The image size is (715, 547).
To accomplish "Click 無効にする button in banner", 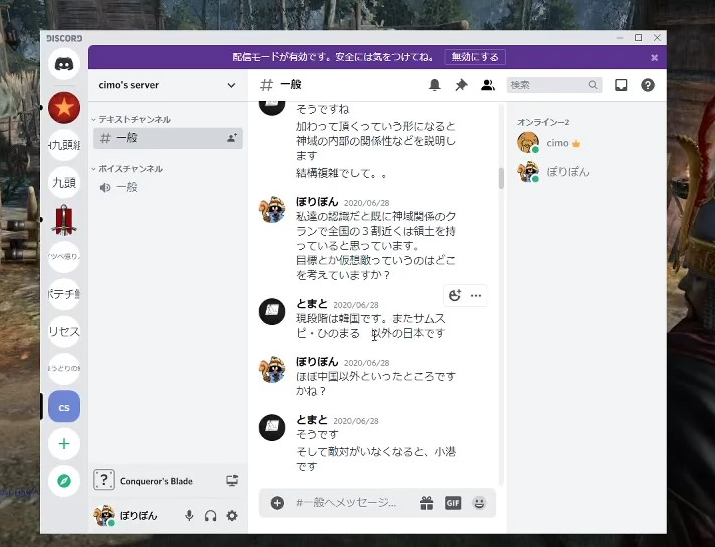I will [475, 57].
